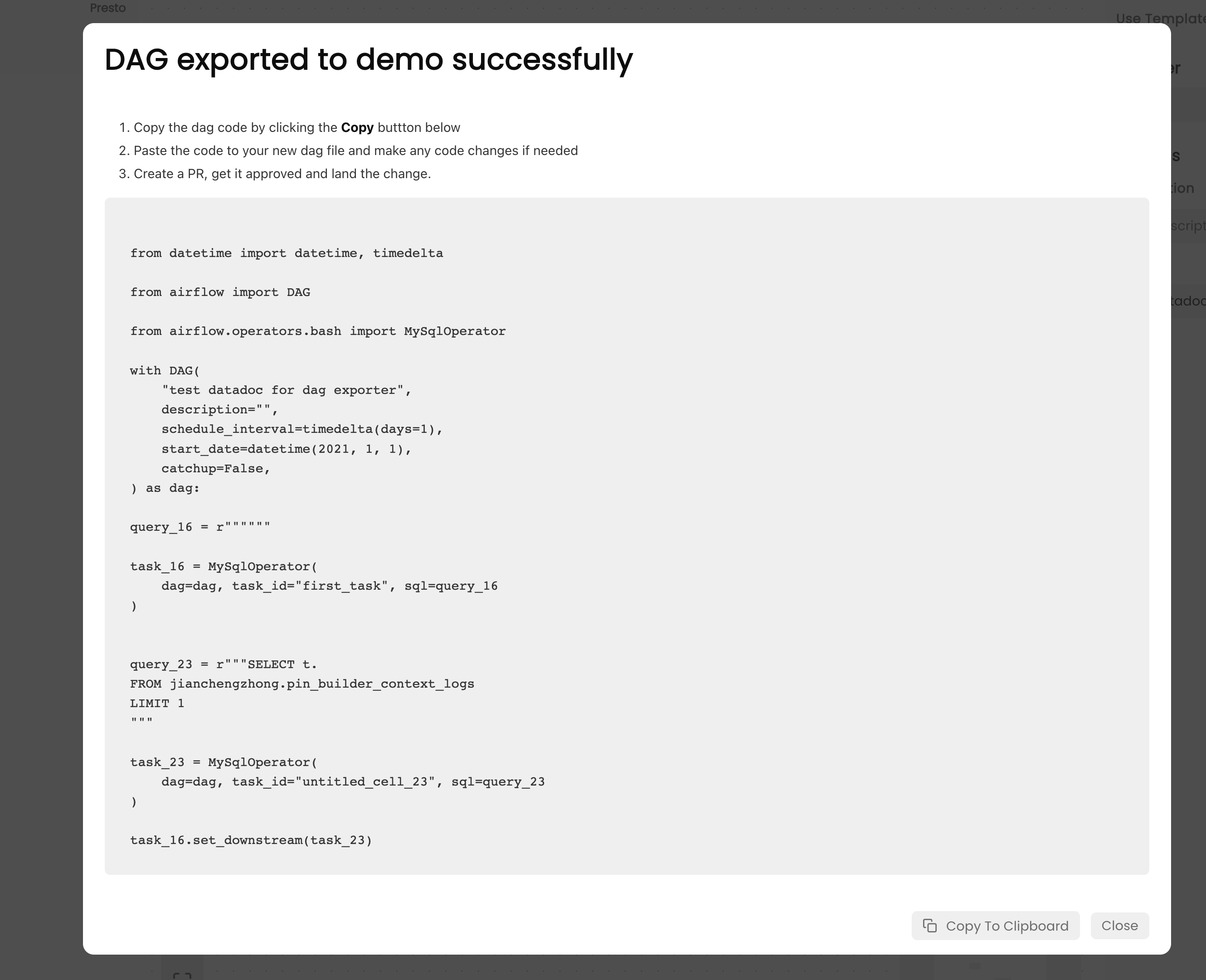The height and width of the screenshot is (980, 1206).
Task: Click the task_16.set_downstream(task_23) line
Action: (x=251, y=840)
